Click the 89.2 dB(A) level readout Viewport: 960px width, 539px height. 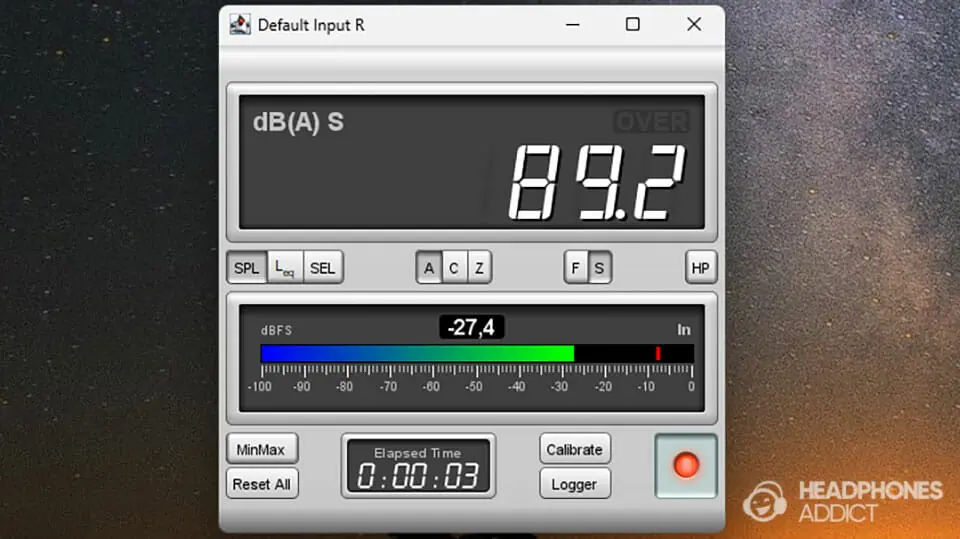pos(597,182)
